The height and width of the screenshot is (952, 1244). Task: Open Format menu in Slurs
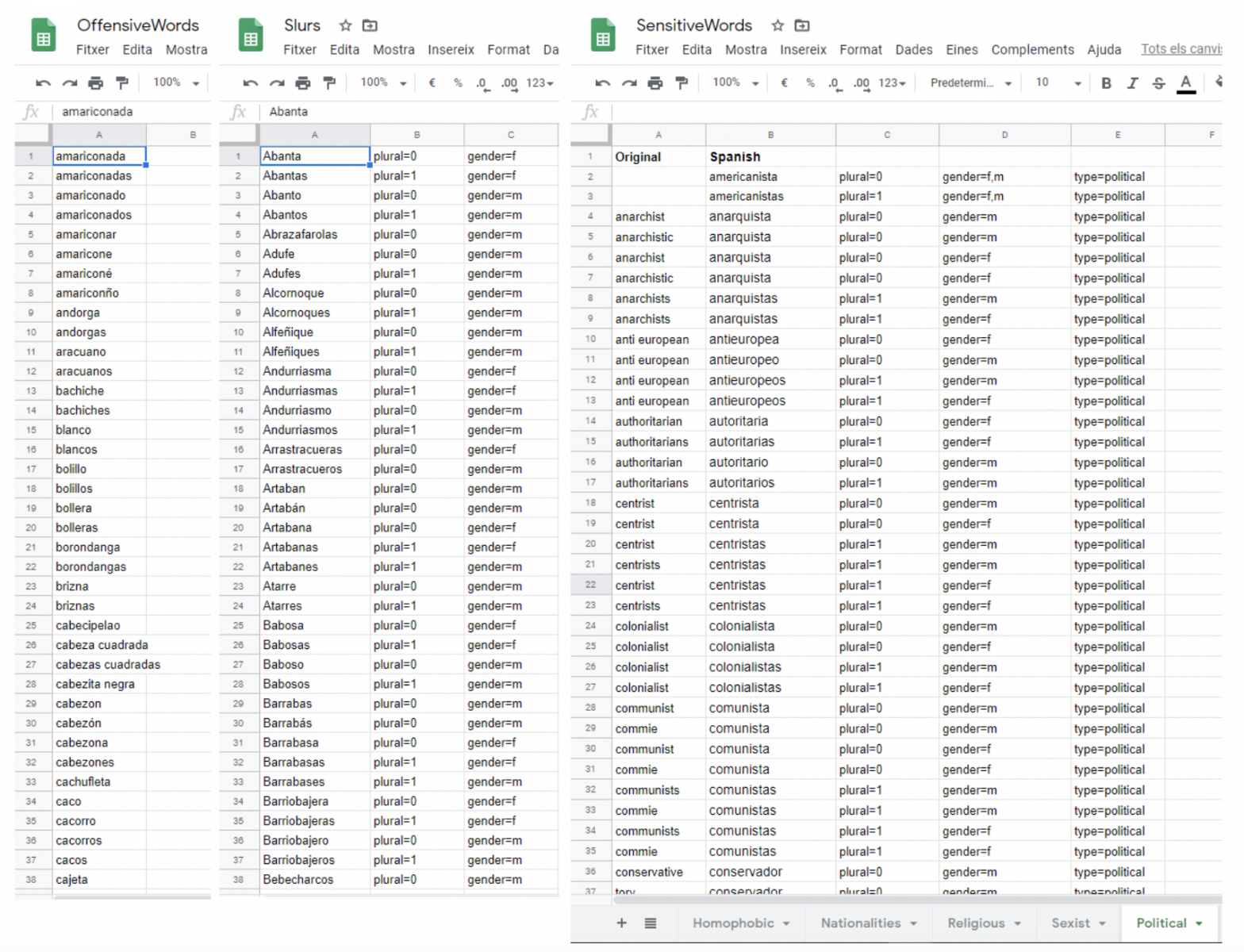509,49
